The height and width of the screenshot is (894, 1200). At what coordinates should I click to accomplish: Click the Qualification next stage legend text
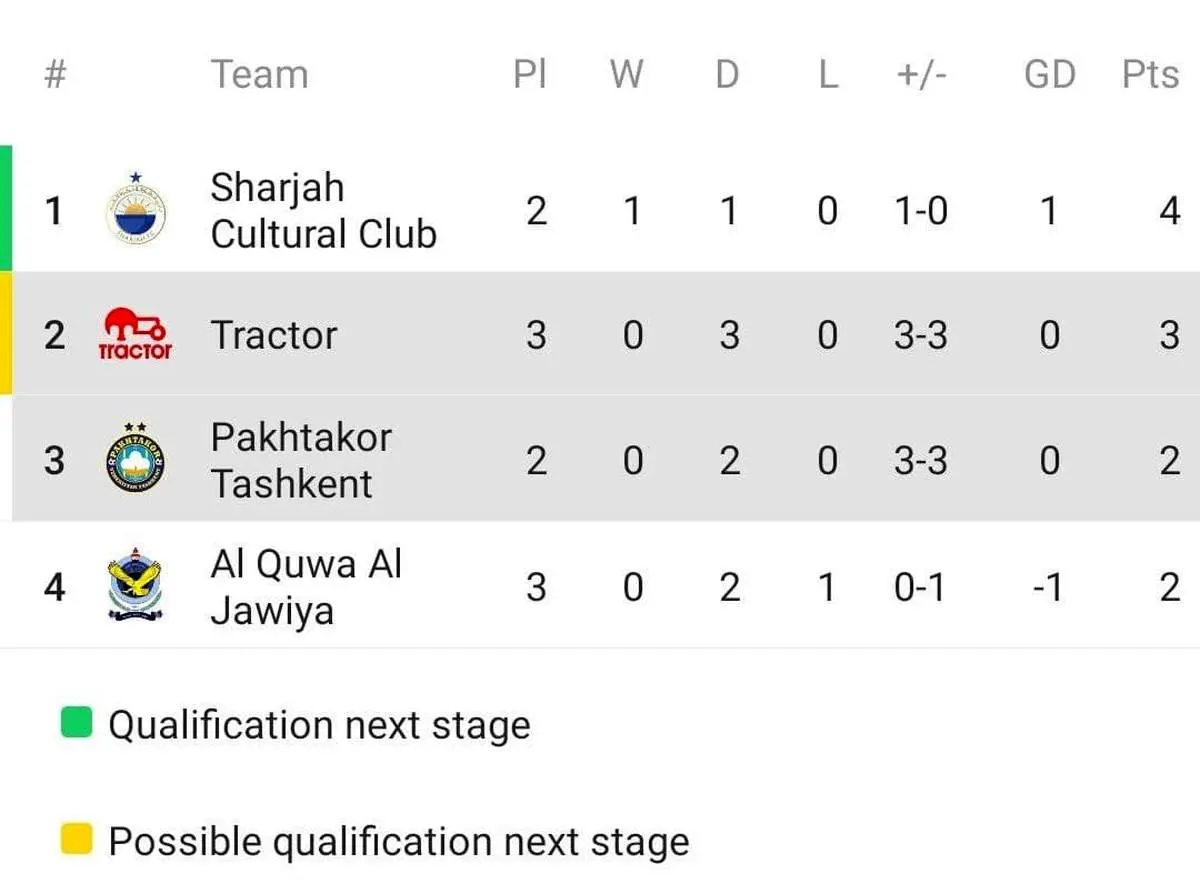click(x=319, y=725)
